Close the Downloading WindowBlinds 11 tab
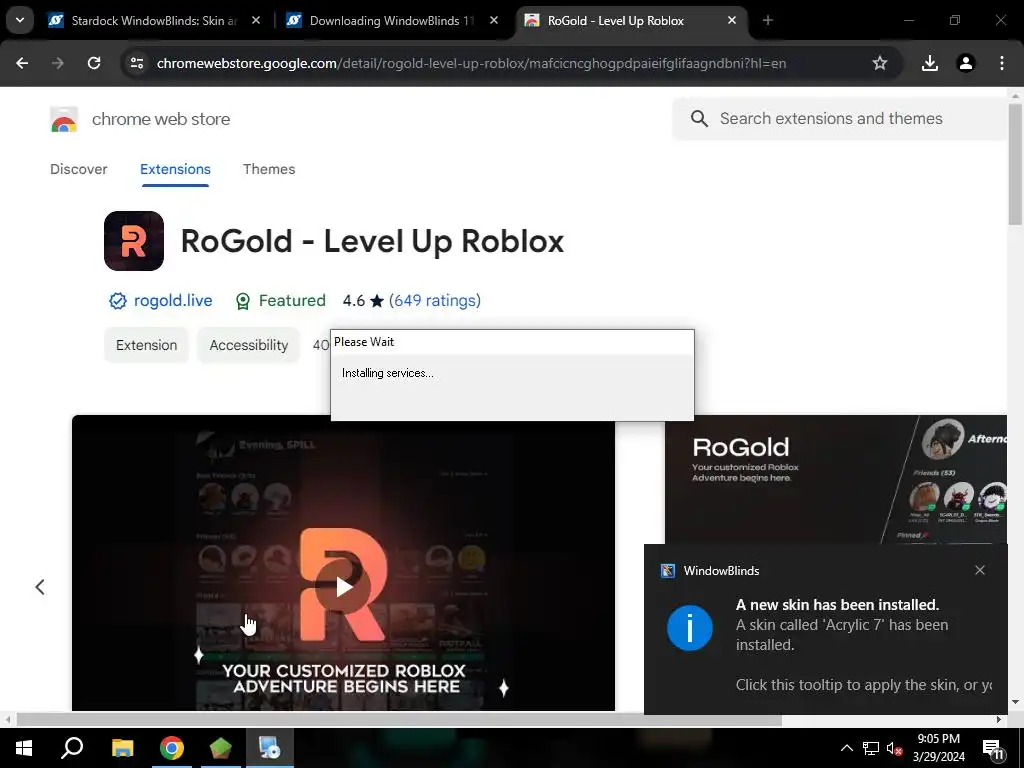This screenshot has height=768, width=1024. coord(494,21)
